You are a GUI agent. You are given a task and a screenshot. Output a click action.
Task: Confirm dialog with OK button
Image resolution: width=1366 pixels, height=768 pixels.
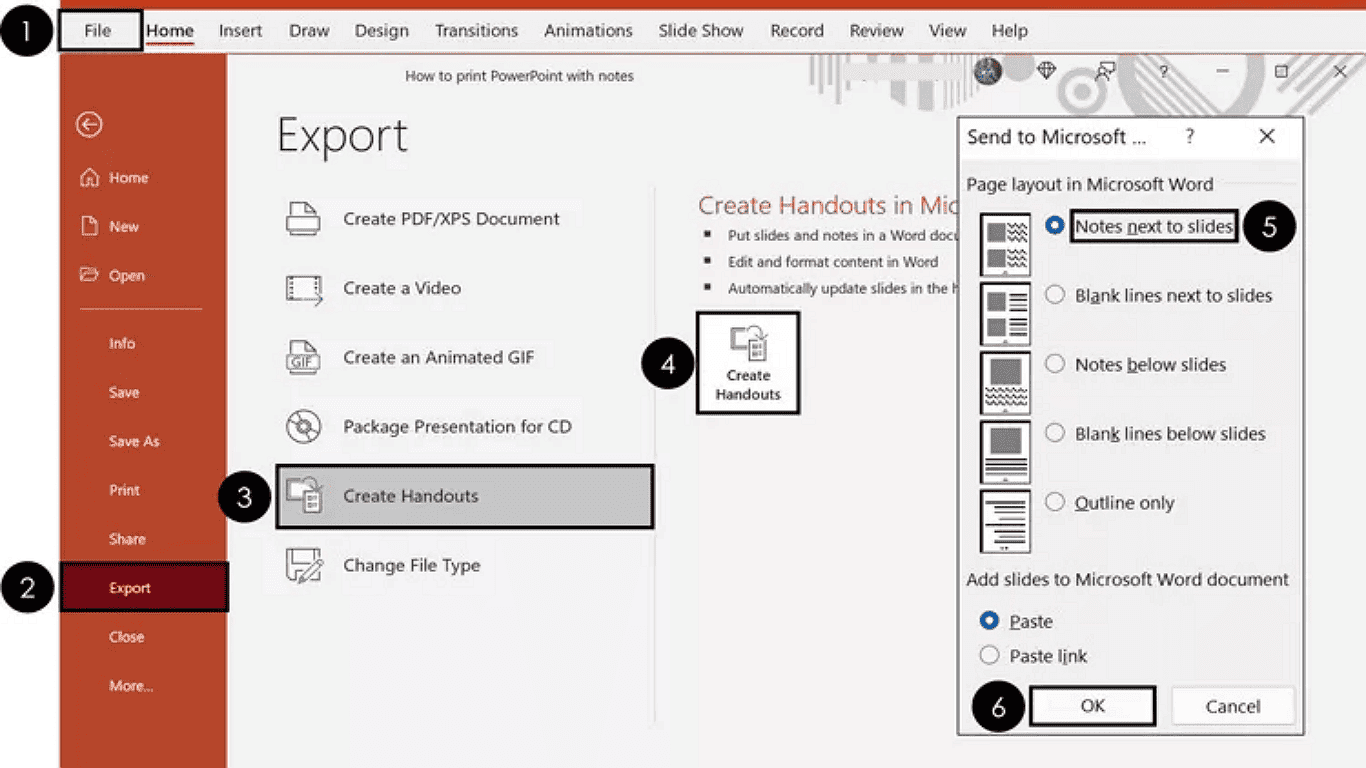(x=1092, y=706)
